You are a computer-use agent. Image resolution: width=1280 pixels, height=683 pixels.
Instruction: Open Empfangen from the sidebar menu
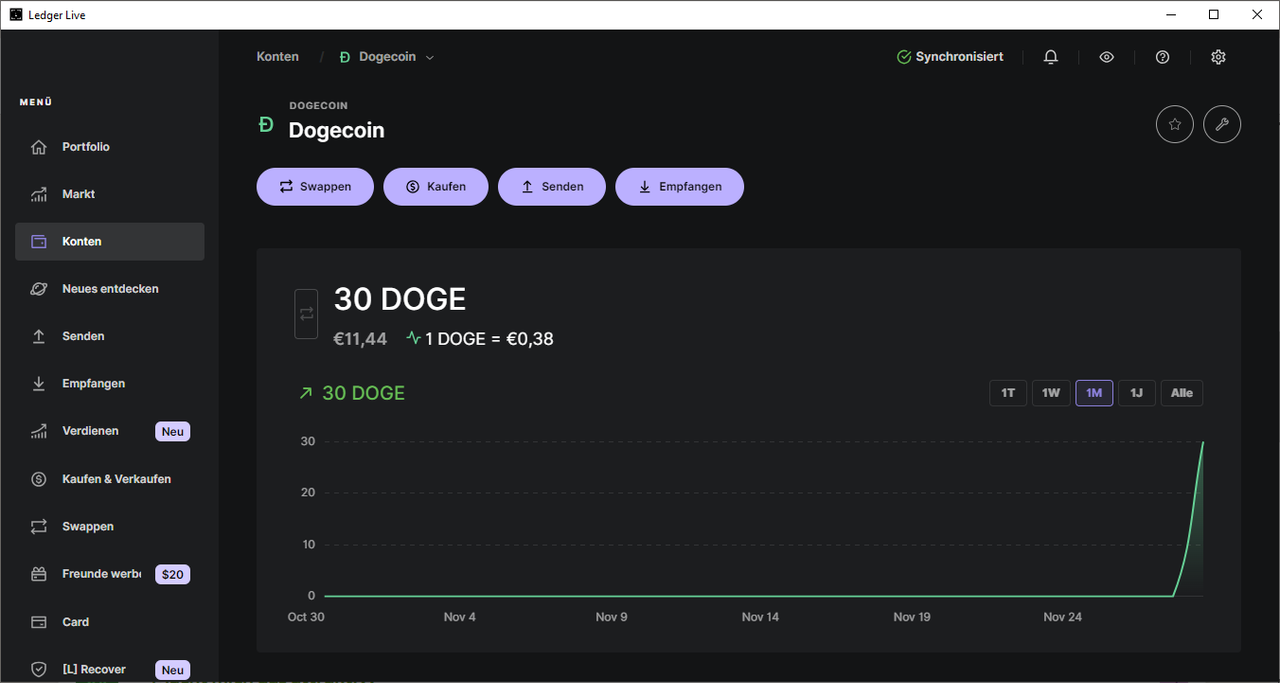click(110, 383)
